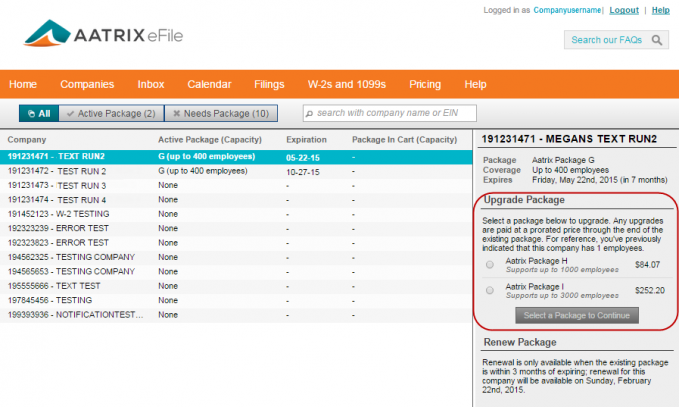Go to the Filings section
The width and height of the screenshot is (679, 407).
pos(269,84)
